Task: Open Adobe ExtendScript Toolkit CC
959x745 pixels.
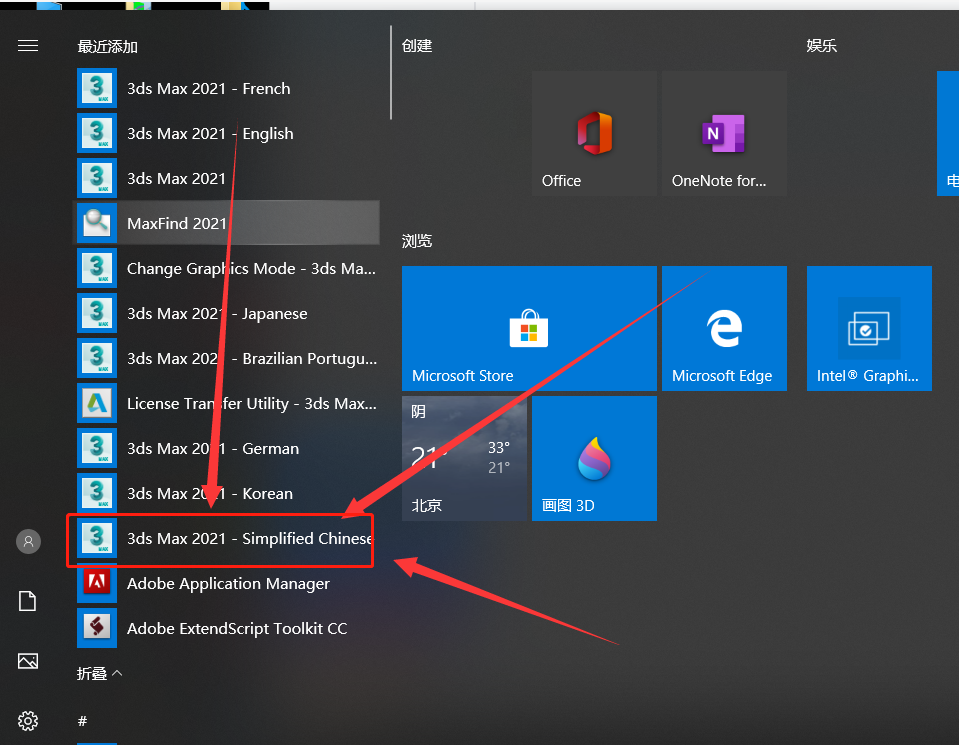Action: (x=226, y=628)
